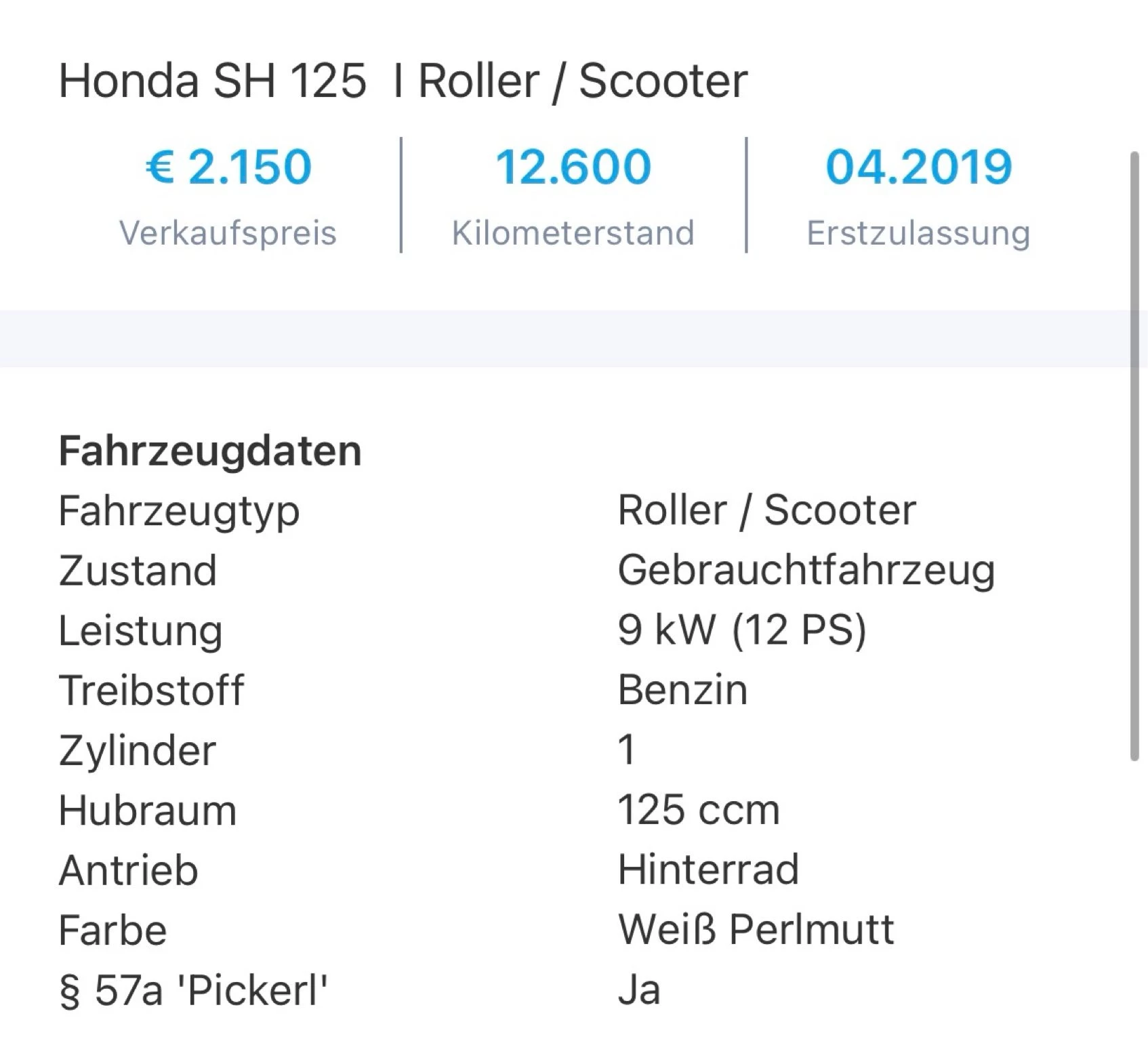1148x1041 pixels.
Task: Click the € 2.150 price value
Action: (x=228, y=167)
